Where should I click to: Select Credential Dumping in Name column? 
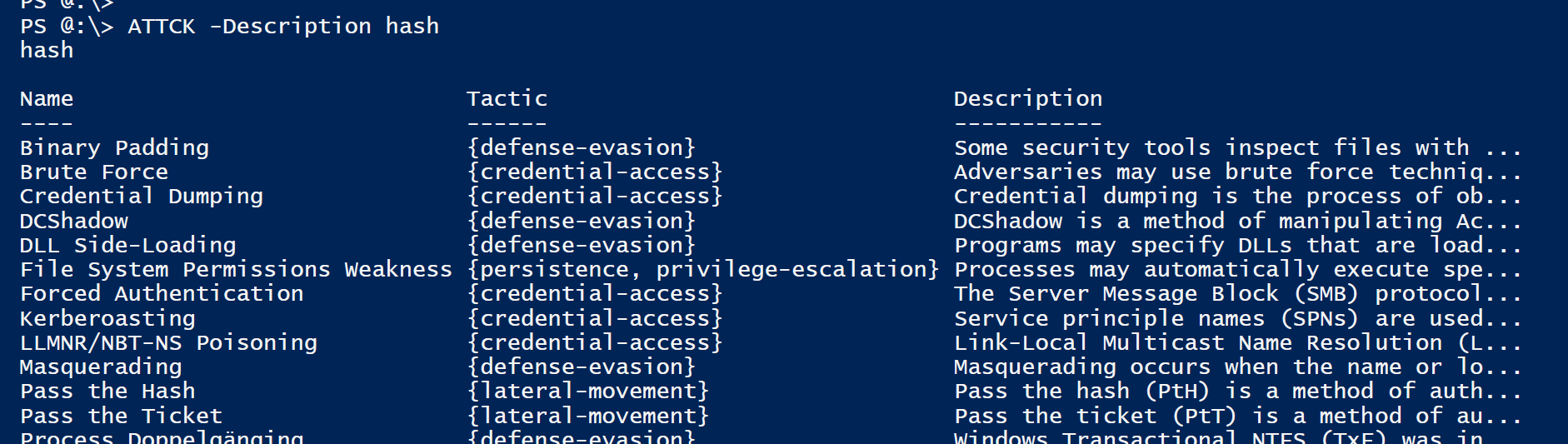pyautogui.click(x=142, y=197)
